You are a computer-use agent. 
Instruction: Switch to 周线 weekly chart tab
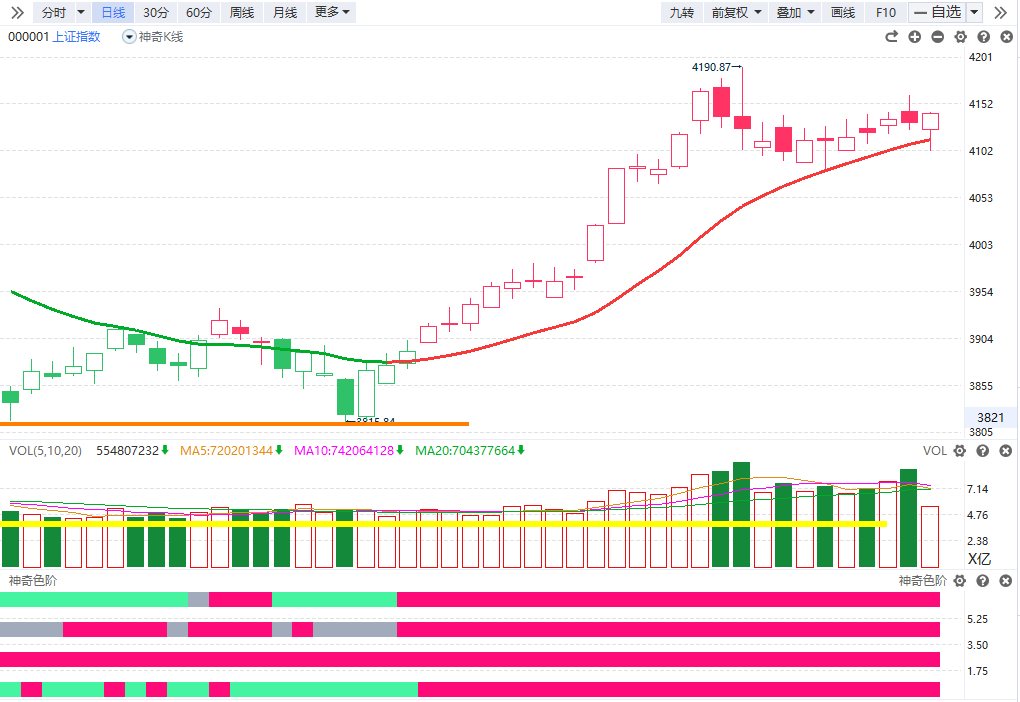click(x=241, y=12)
